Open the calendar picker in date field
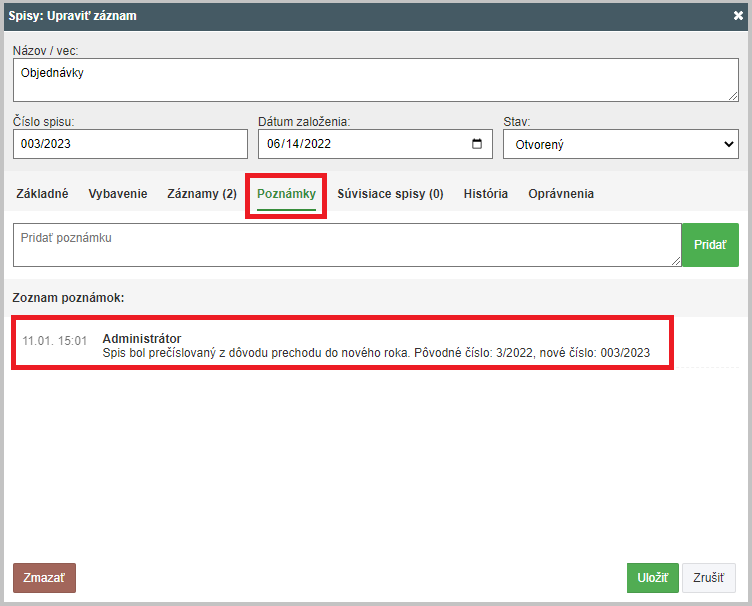The height and width of the screenshot is (606, 752). pyautogui.click(x=477, y=144)
